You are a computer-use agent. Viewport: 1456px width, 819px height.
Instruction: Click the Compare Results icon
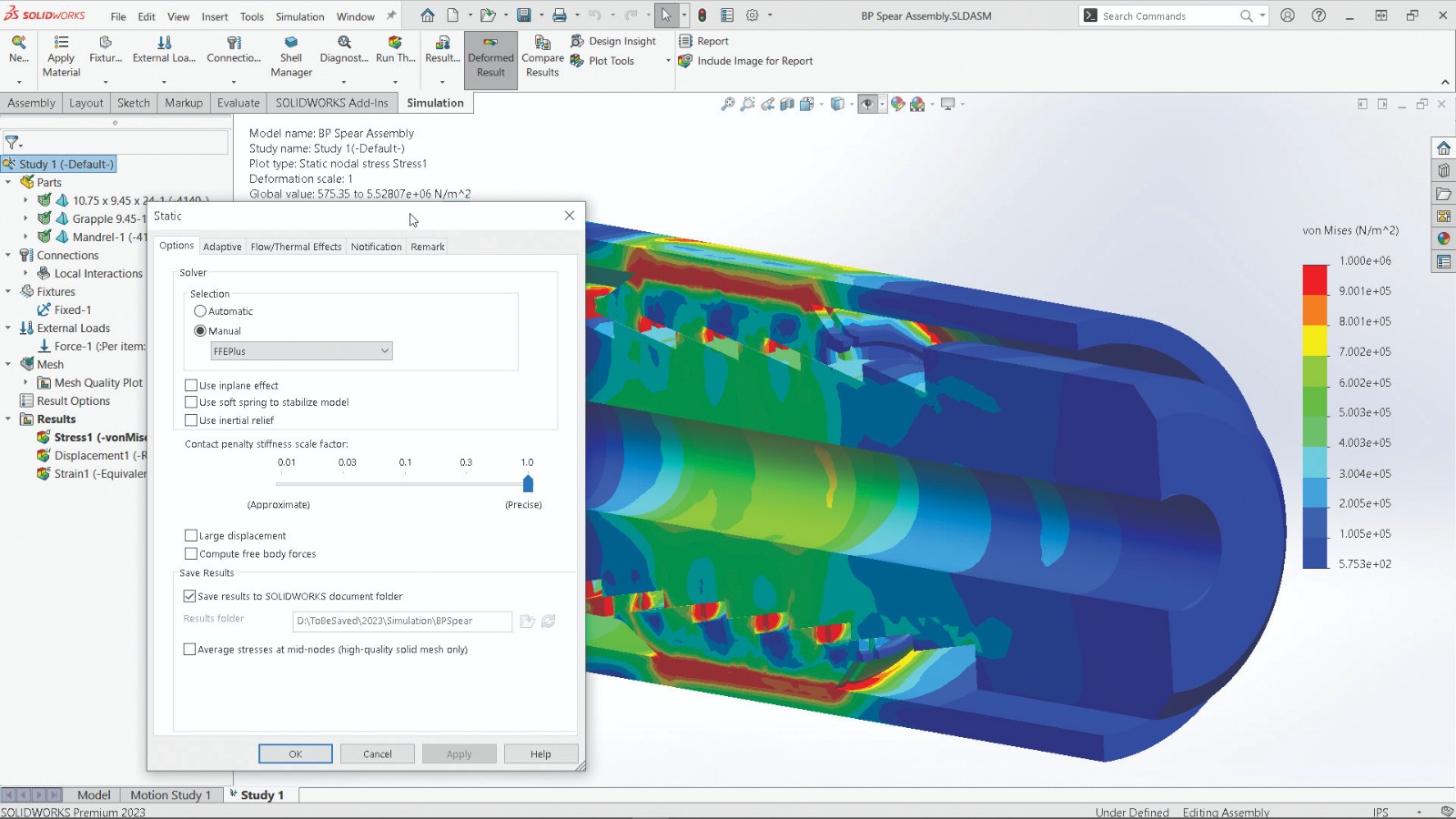[x=542, y=44]
